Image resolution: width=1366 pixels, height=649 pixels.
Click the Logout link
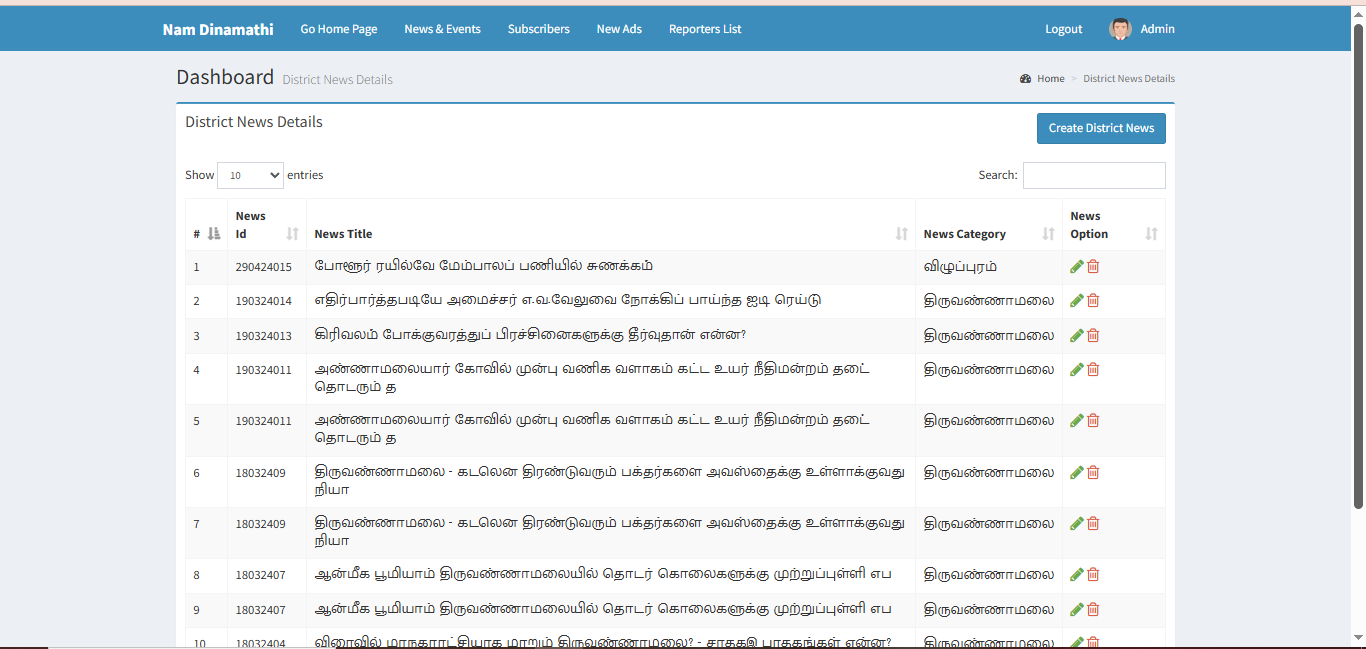tap(1063, 29)
